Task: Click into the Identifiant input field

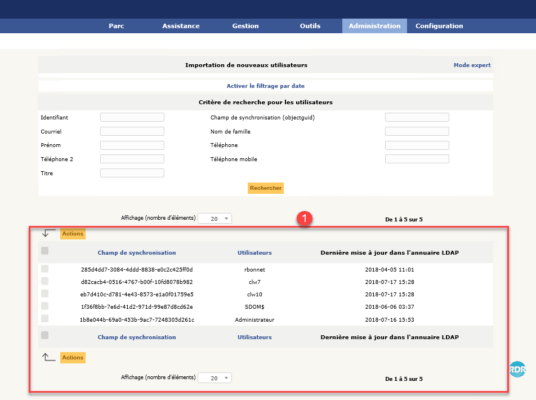Action: (132, 117)
